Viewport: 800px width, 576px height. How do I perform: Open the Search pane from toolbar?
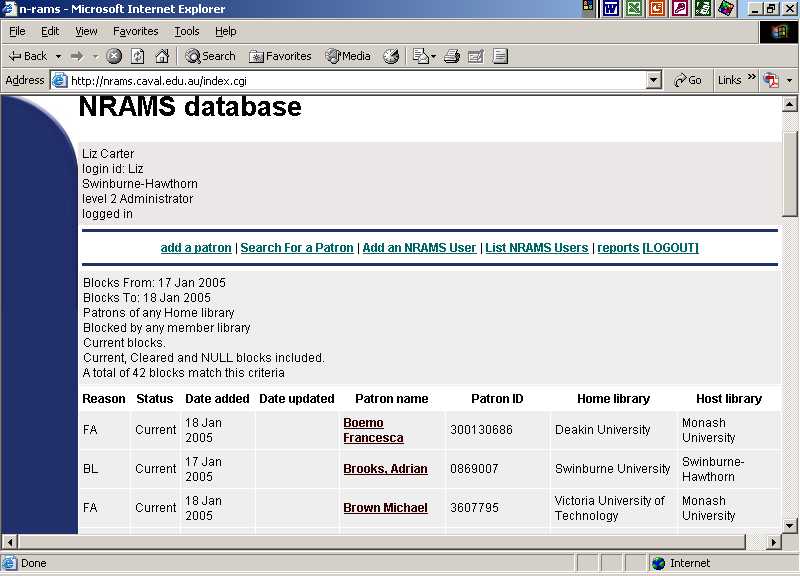(210, 56)
